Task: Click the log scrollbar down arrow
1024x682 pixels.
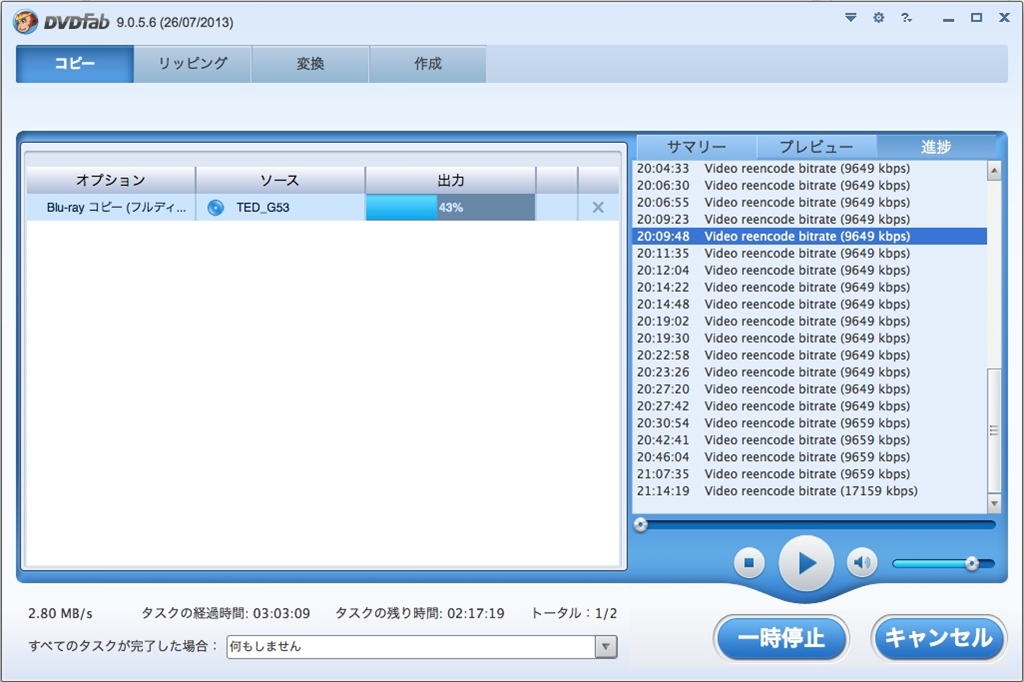Action: tap(994, 503)
